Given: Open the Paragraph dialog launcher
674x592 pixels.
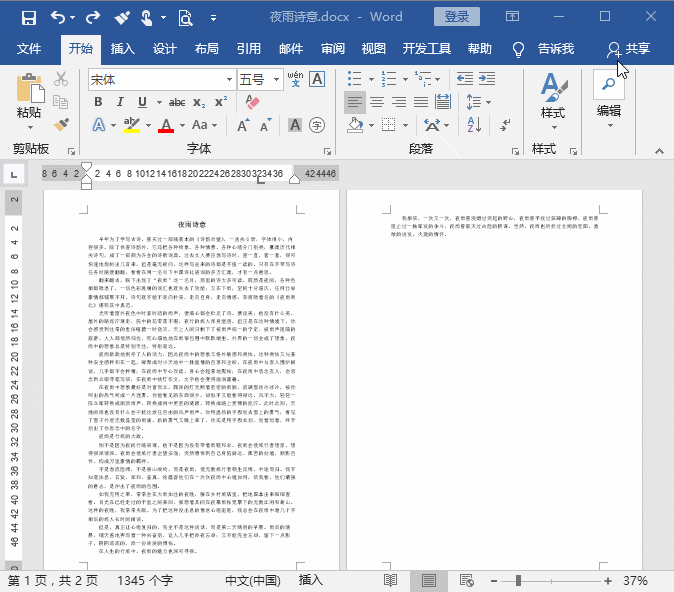Looking at the screenshot, I should click(515, 151).
